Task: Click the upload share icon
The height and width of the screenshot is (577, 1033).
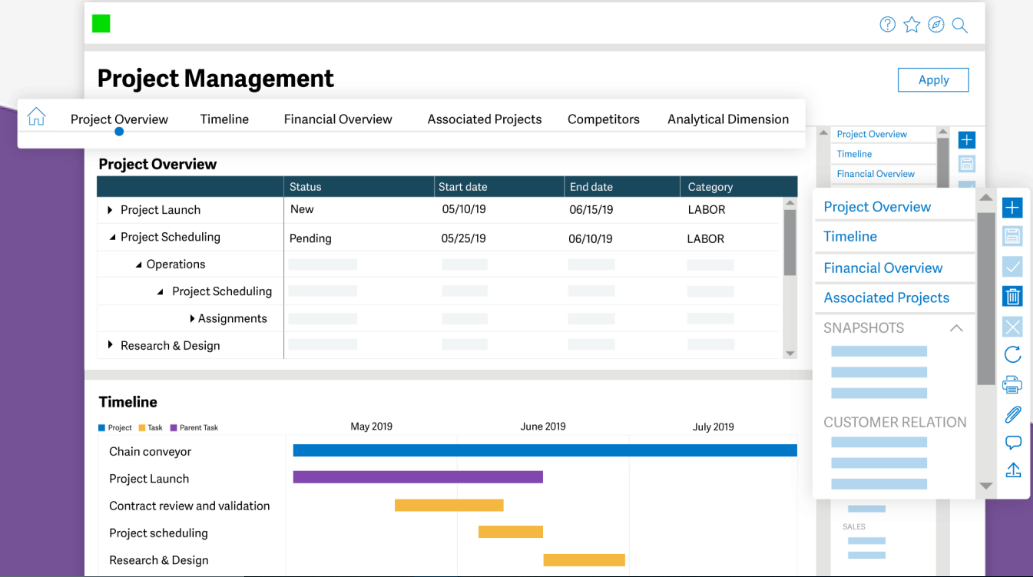Action: 1012,470
